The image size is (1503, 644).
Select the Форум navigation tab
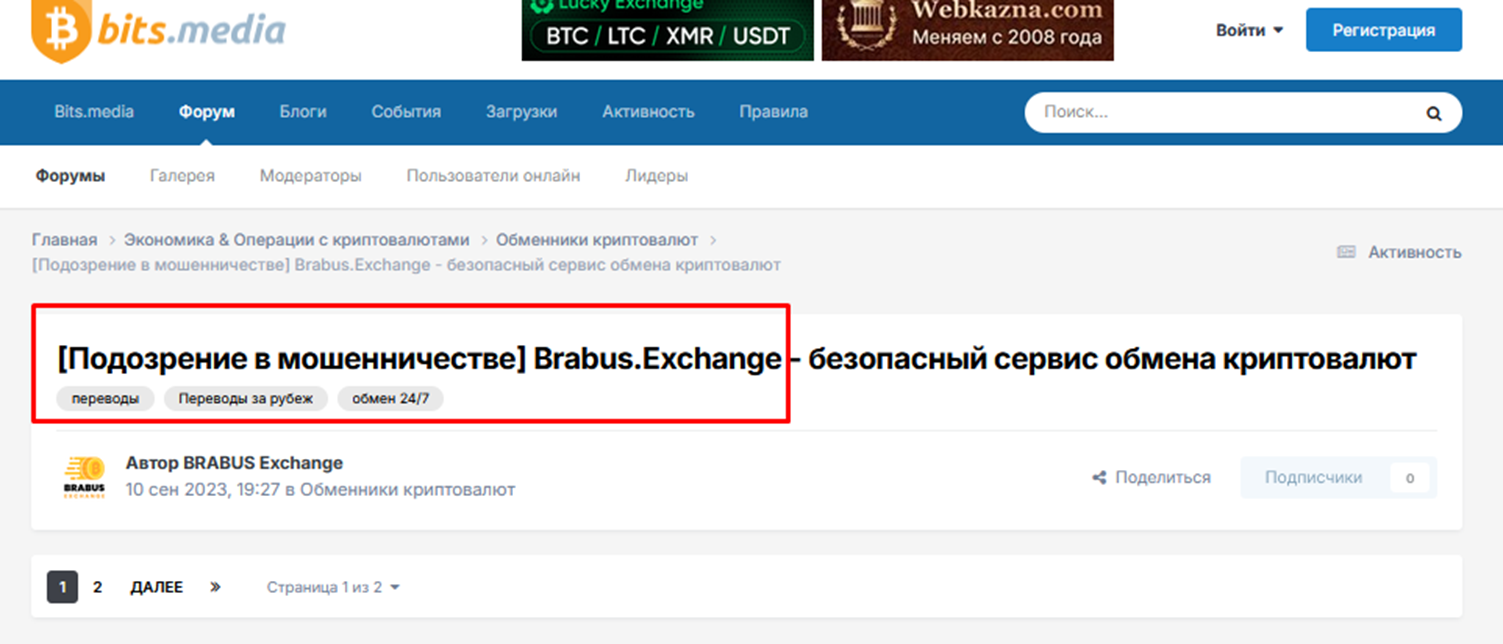pos(207,112)
